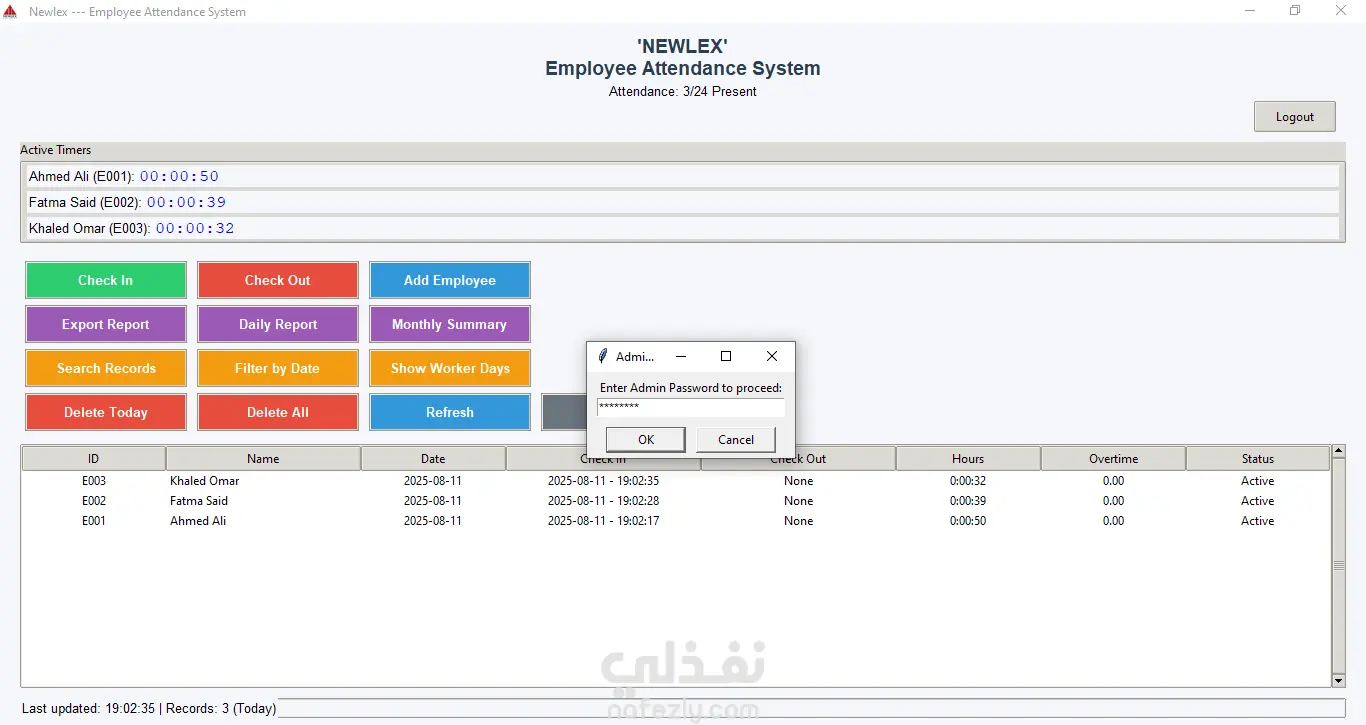Click check-in time 19:02:17 cell
The width and height of the screenshot is (1366, 725).
pyautogui.click(x=603, y=521)
